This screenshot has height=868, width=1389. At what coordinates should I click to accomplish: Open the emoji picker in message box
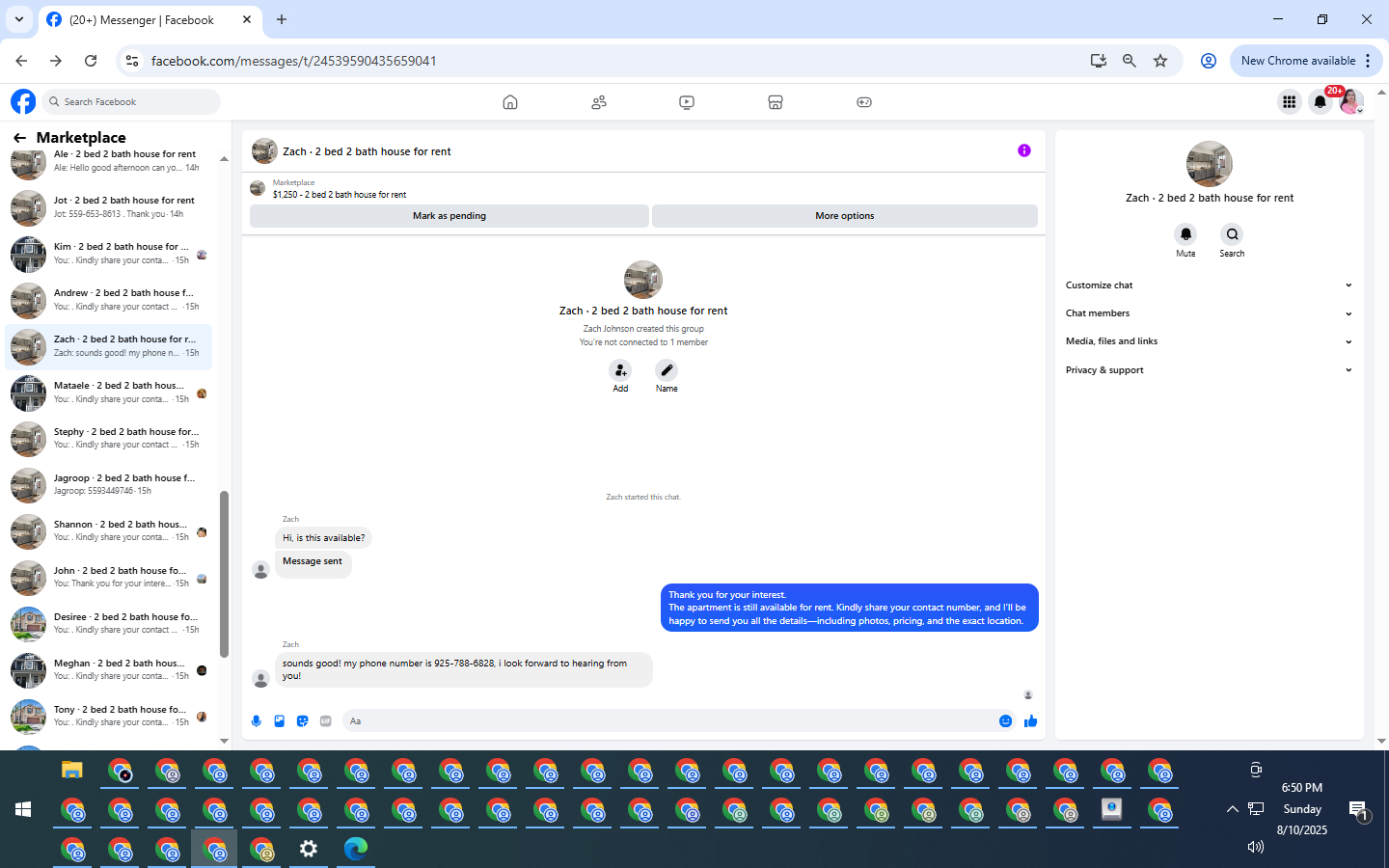(x=1005, y=721)
